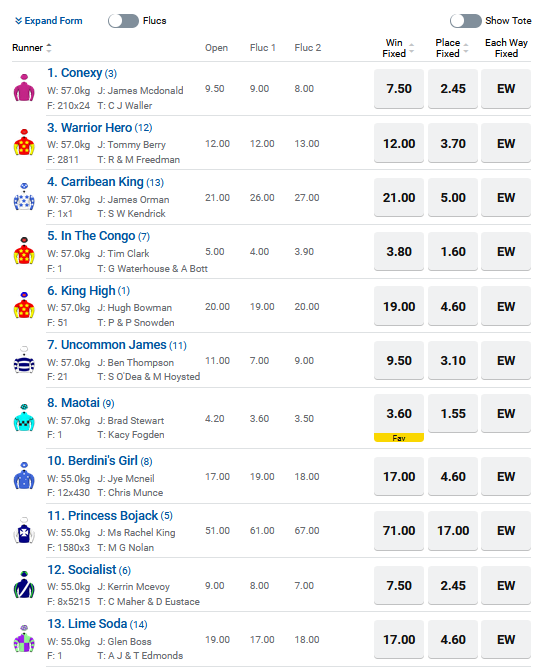
Task: Click Berdini's Girl blue silks icon
Action: click(24, 476)
